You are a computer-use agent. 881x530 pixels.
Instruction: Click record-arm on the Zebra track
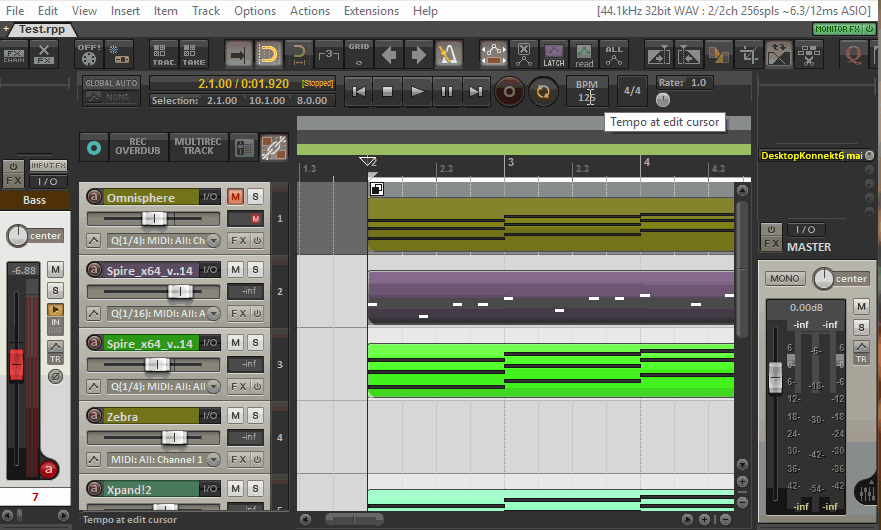(x=95, y=416)
